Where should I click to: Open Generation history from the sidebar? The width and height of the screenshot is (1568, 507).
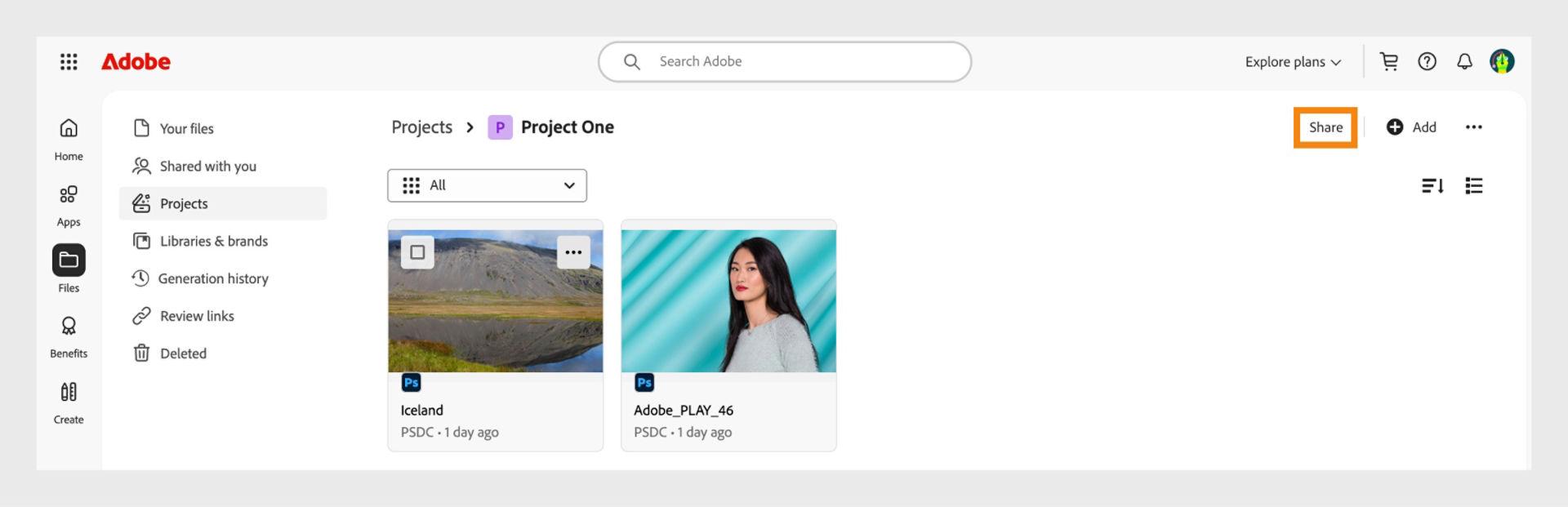[214, 278]
